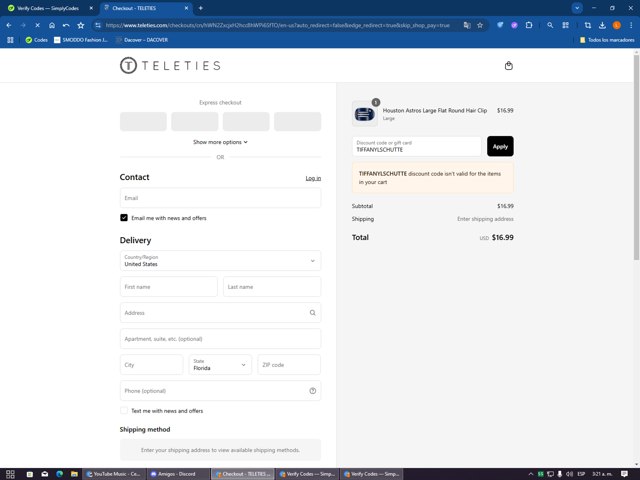Check Text me with news and offers

pyautogui.click(x=124, y=411)
